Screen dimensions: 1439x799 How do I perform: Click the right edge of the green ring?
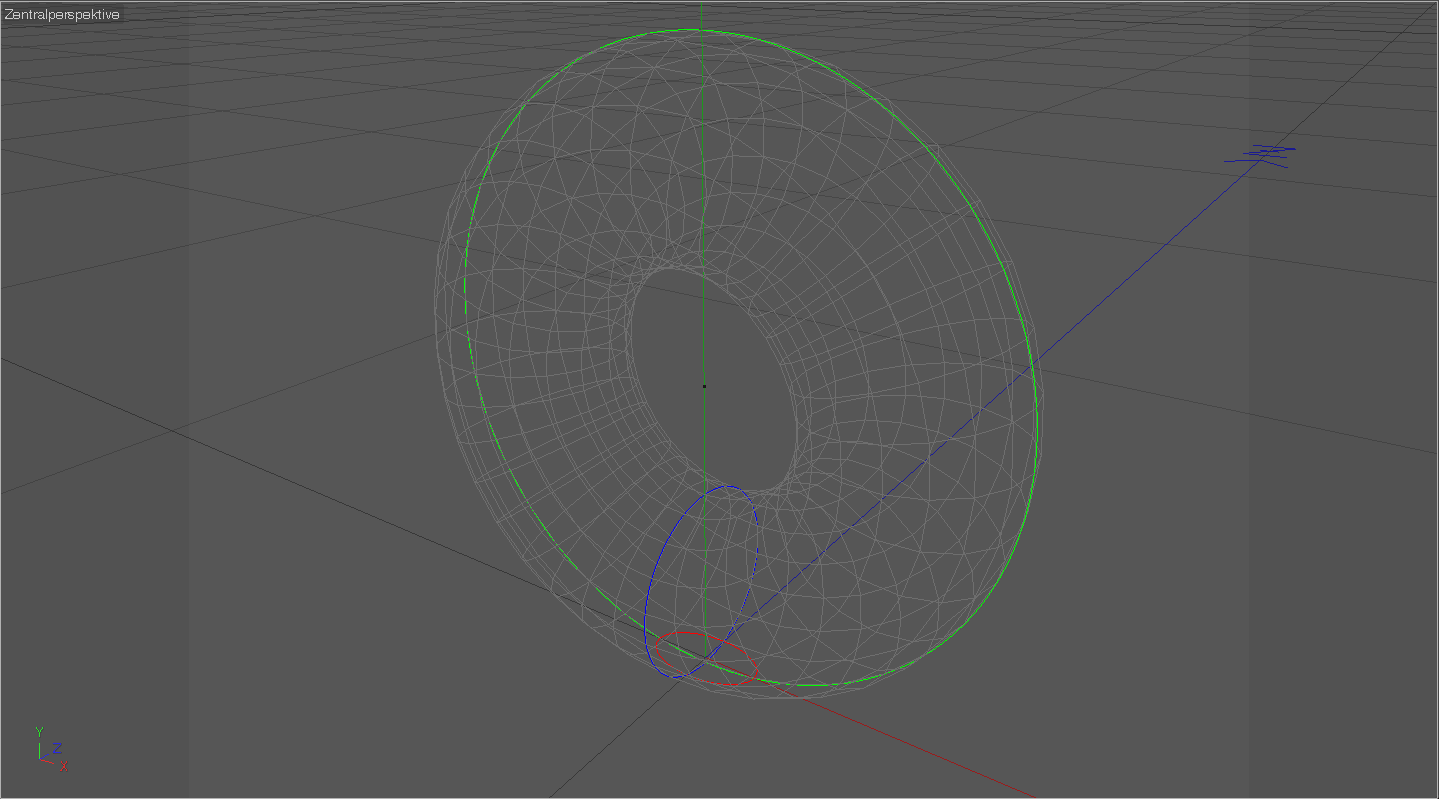1036,400
